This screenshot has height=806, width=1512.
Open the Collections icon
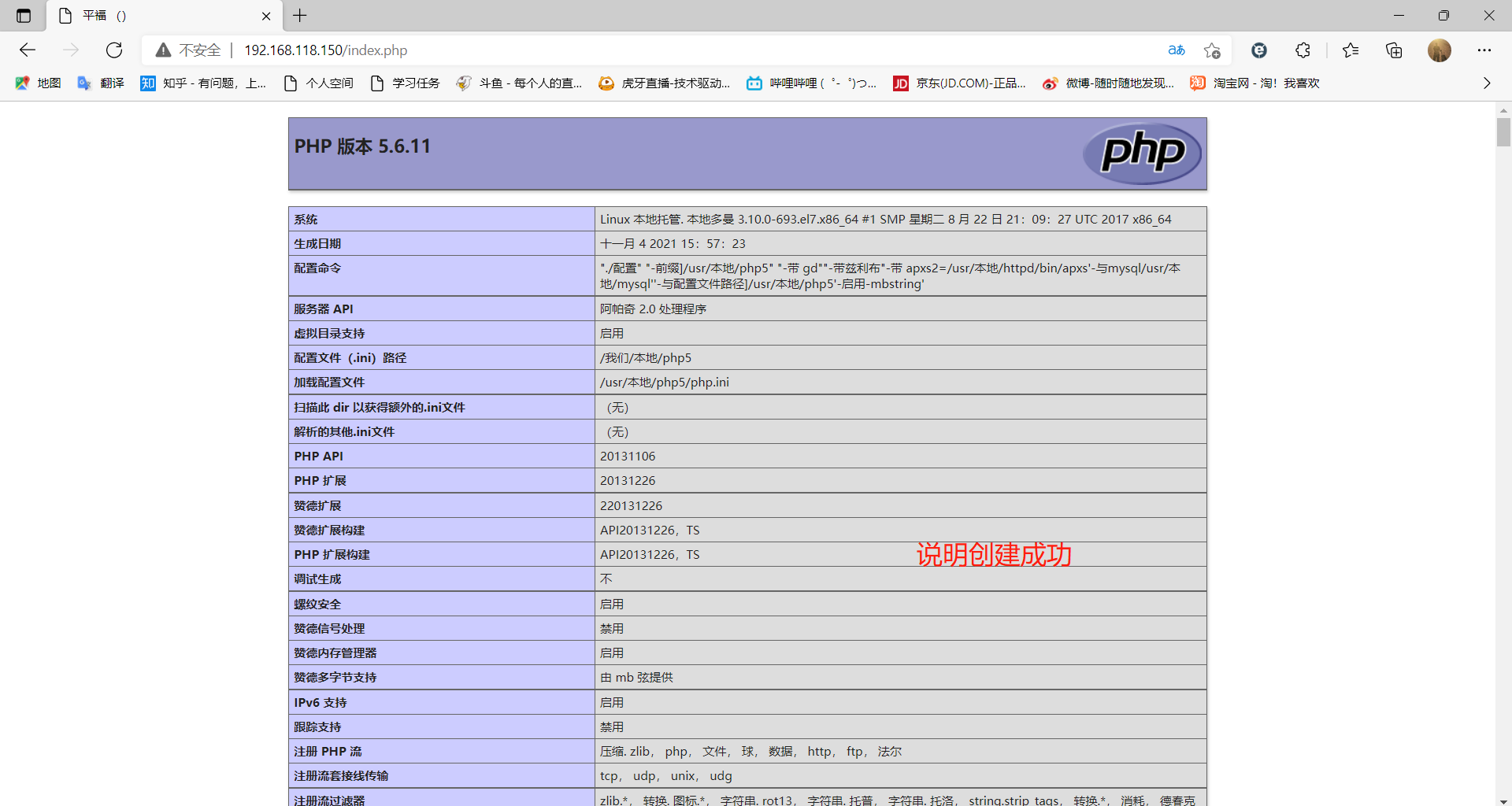tap(1394, 50)
